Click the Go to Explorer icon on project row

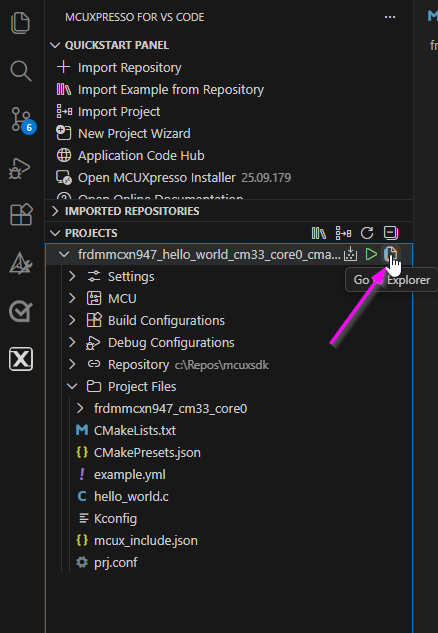tap(390, 254)
